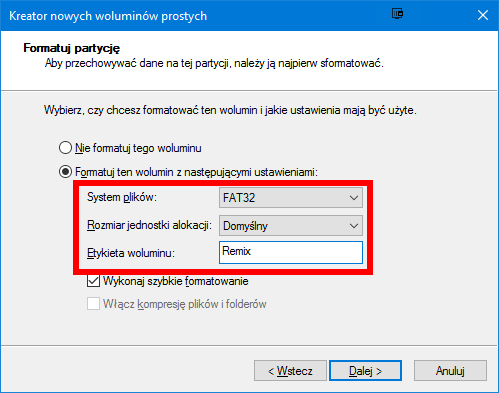
Task: Cancel the wizard via 'Anuluj'
Action: point(450,370)
